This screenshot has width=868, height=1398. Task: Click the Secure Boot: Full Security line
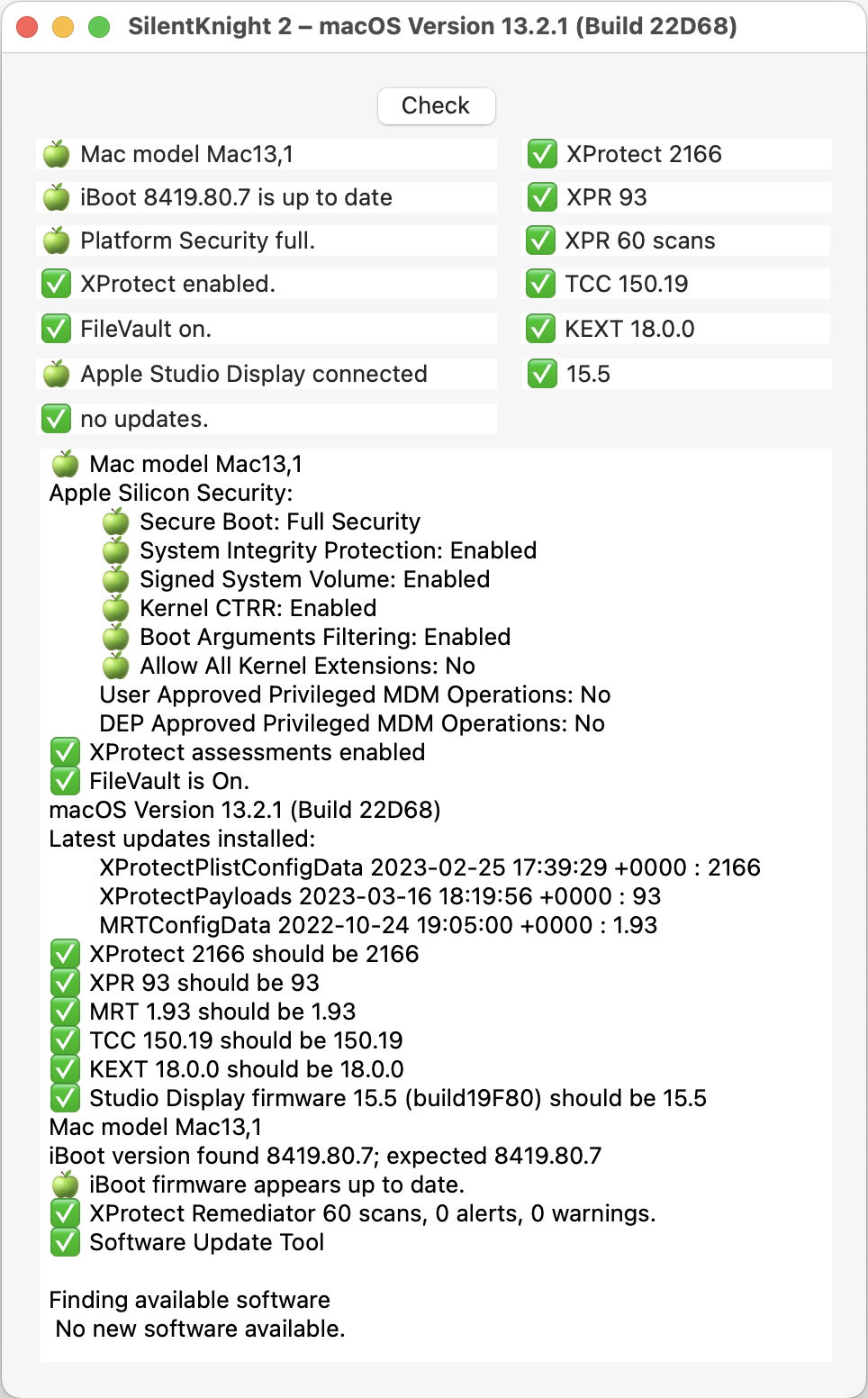(280, 522)
